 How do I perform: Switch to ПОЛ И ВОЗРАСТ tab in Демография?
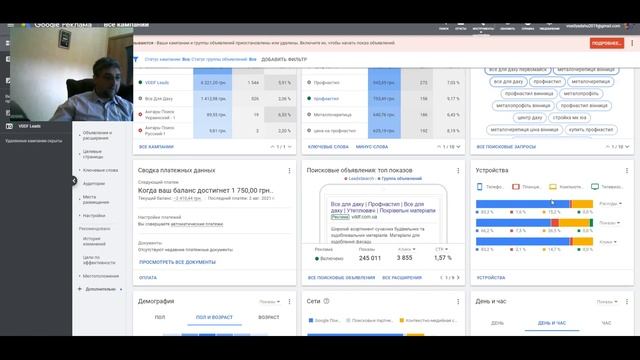(x=214, y=317)
